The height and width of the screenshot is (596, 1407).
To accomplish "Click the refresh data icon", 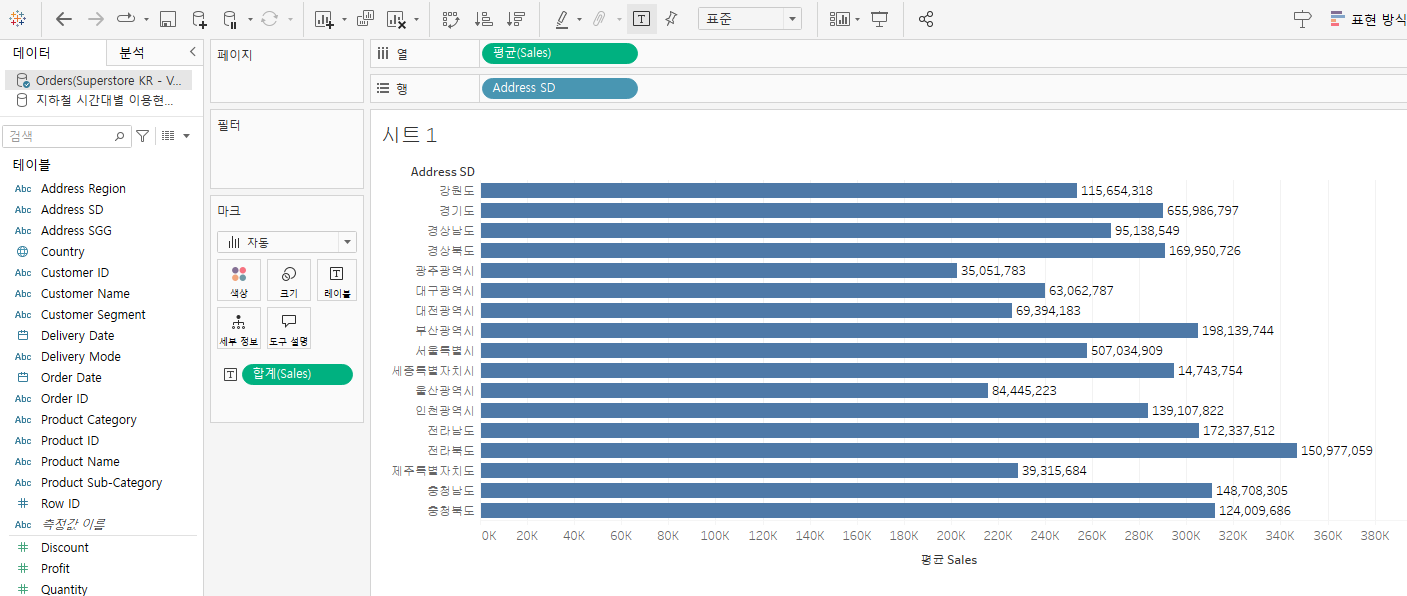I will [270, 19].
